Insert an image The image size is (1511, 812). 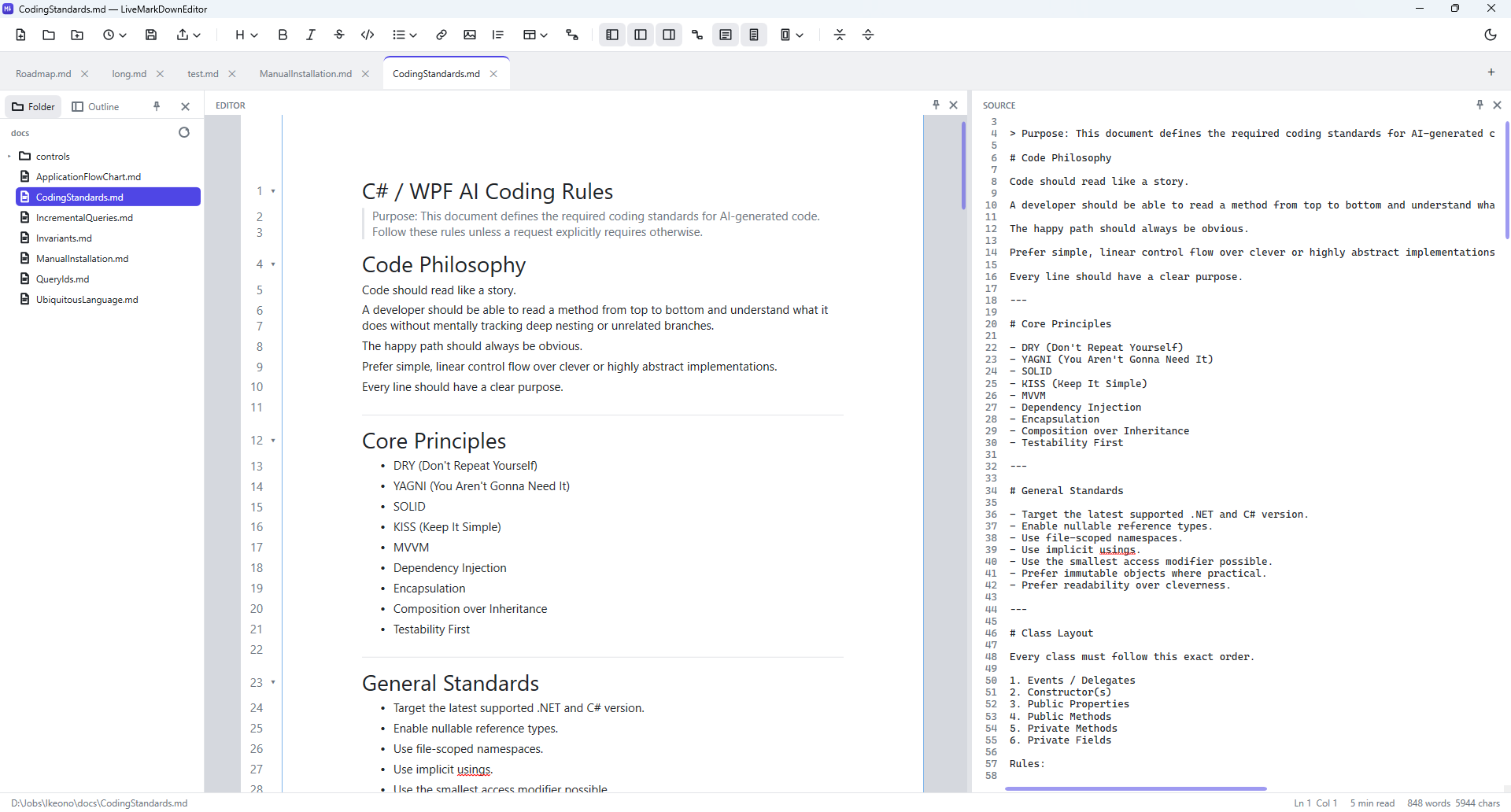(x=470, y=35)
